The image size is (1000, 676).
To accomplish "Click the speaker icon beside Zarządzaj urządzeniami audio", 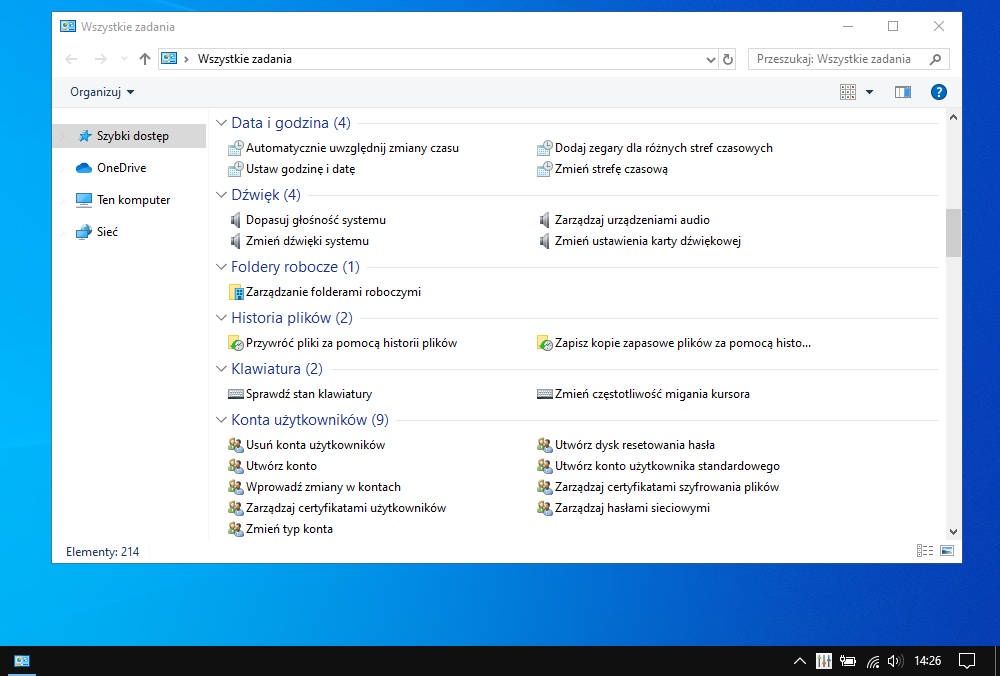I will click(x=544, y=220).
